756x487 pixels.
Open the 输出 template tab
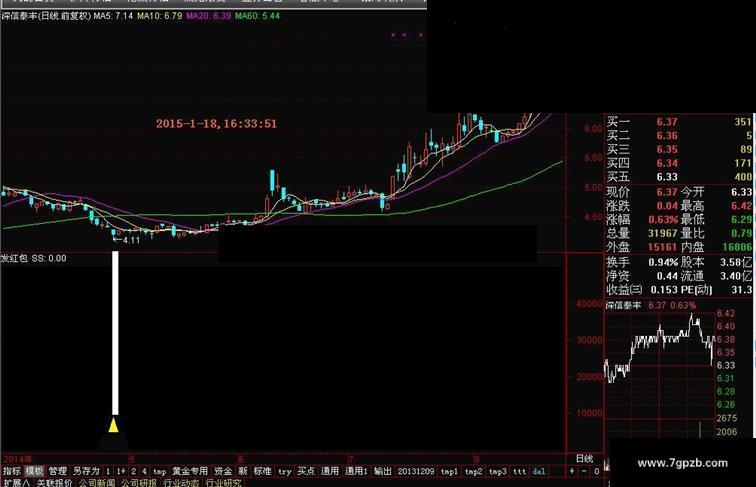click(x=382, y=471)
